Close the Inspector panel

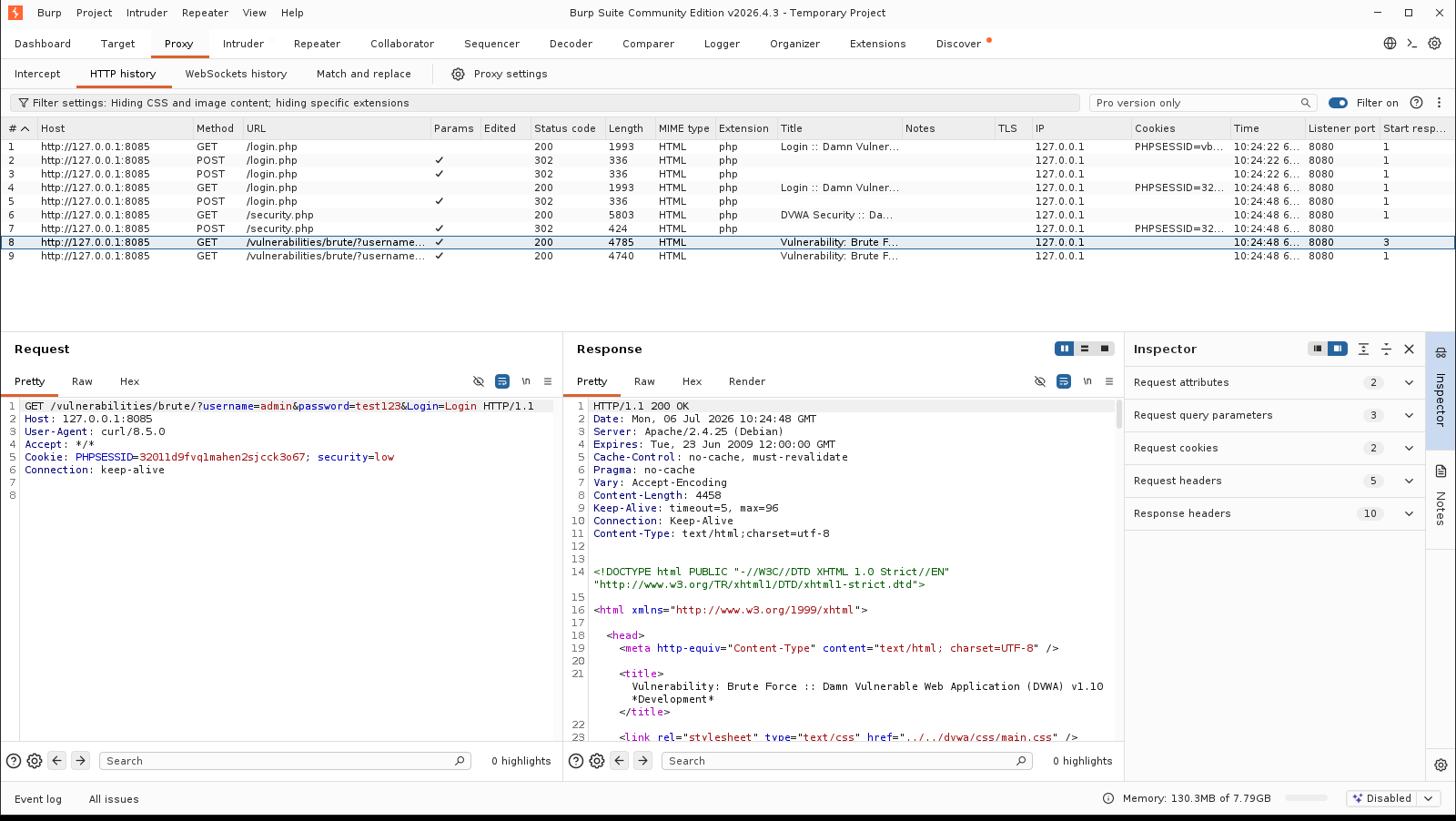coord(1409,349)
